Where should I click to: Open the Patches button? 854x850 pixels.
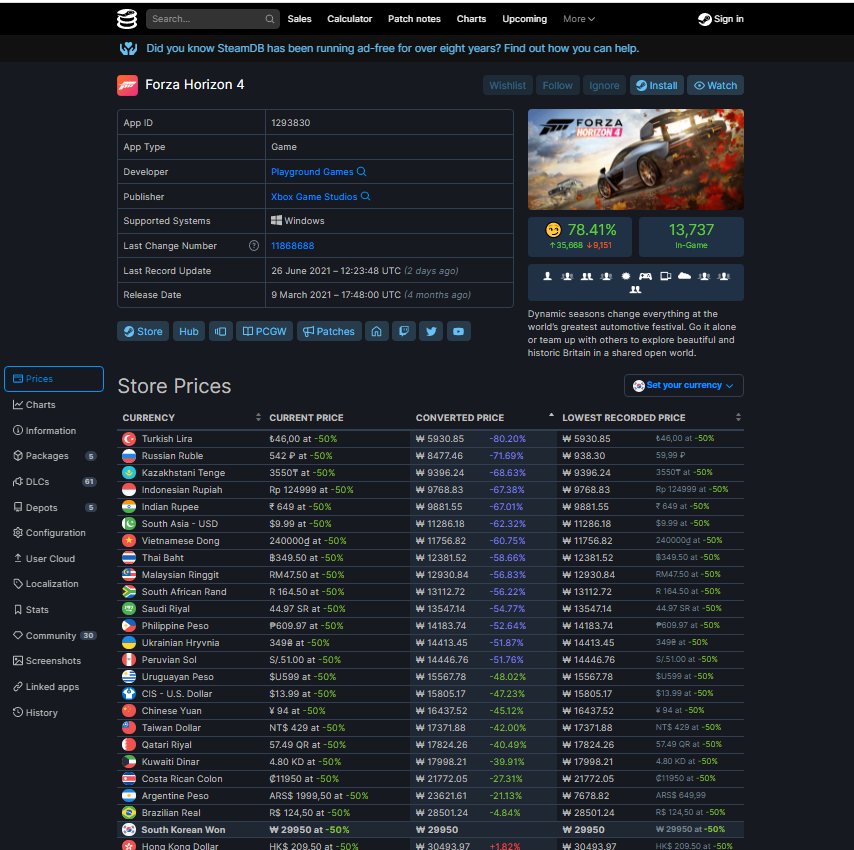click(x=329, y=331)
